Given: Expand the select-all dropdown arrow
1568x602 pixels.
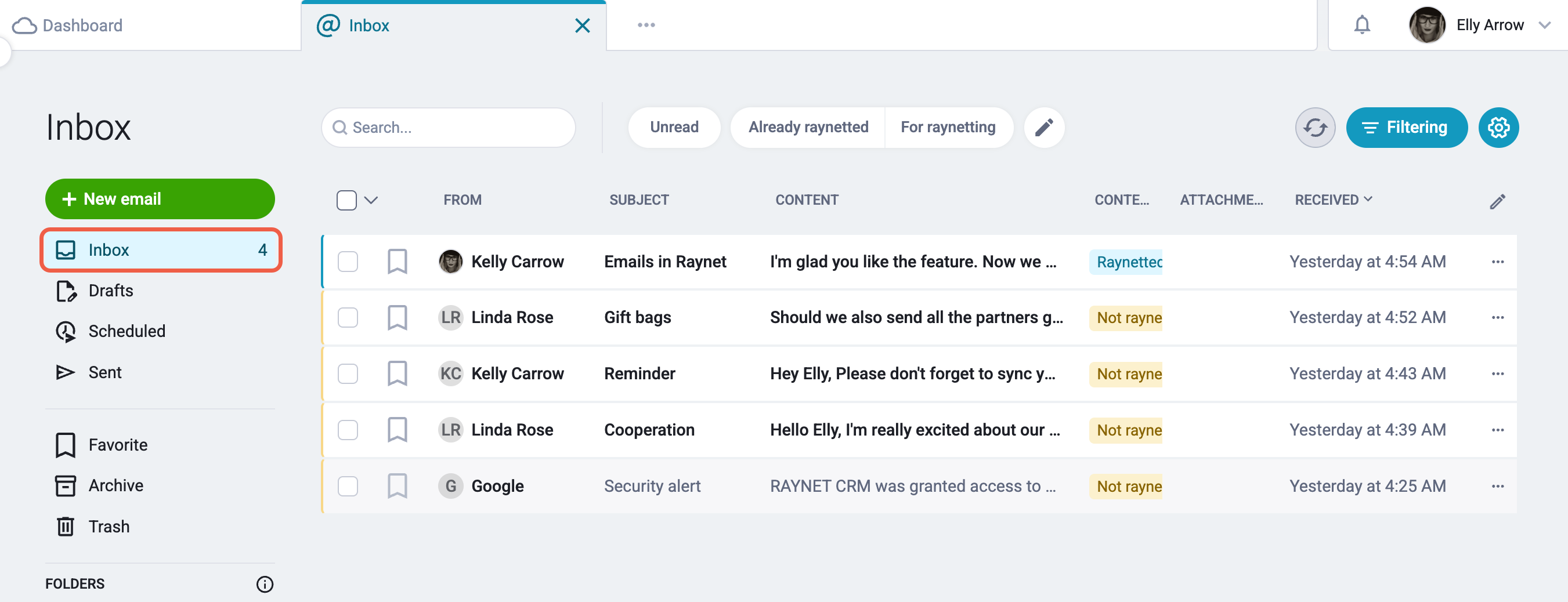Looking at the screenshot, I should click(x=371, y=200).
